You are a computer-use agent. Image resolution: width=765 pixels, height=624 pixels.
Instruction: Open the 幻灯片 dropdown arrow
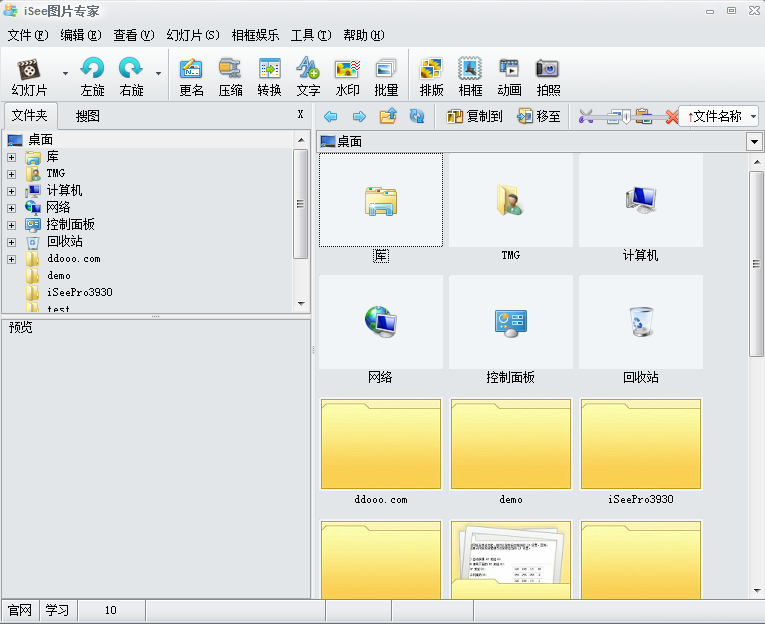click(65, 74)
